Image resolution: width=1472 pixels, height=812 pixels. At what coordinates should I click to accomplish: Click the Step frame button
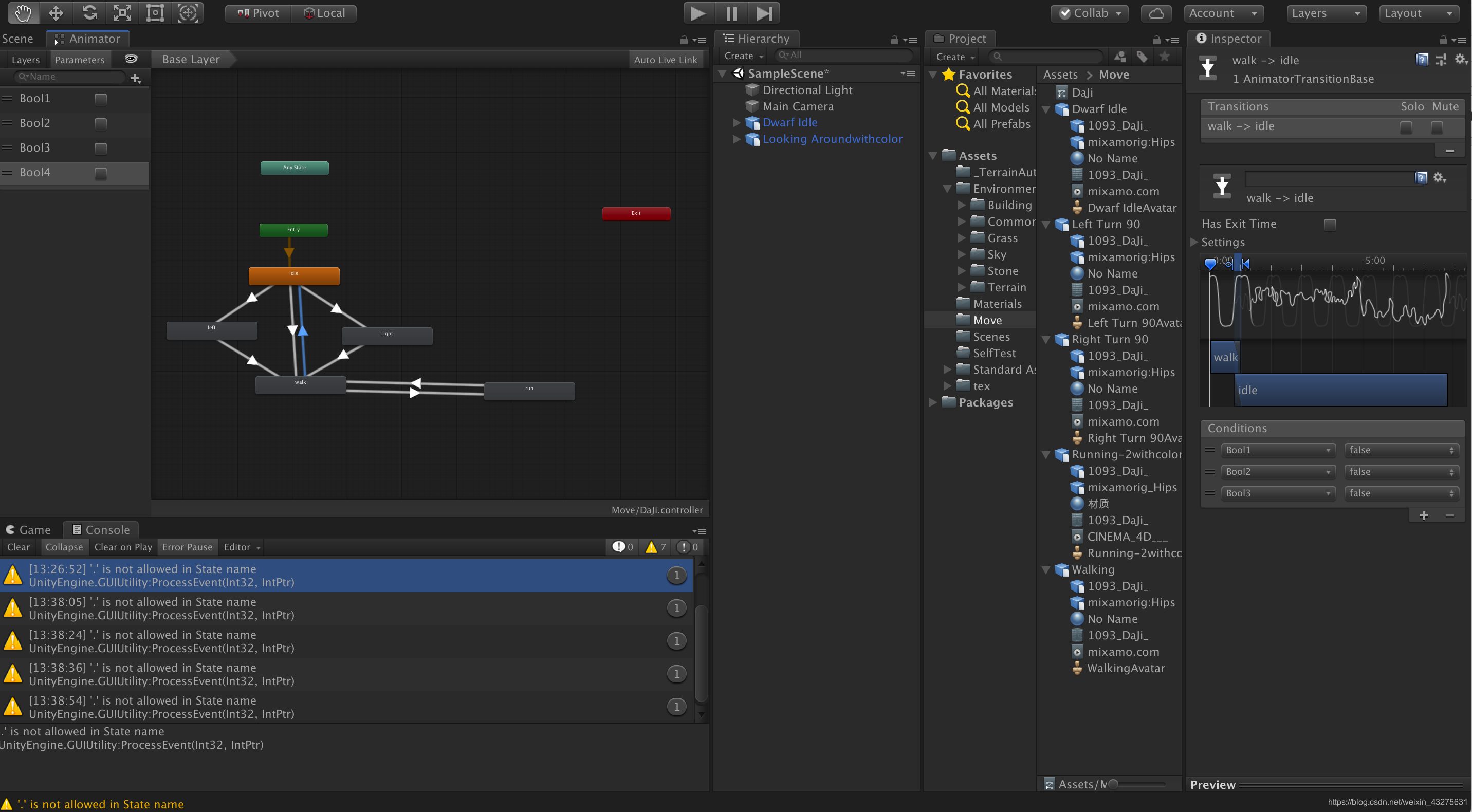tap(764, 13)
